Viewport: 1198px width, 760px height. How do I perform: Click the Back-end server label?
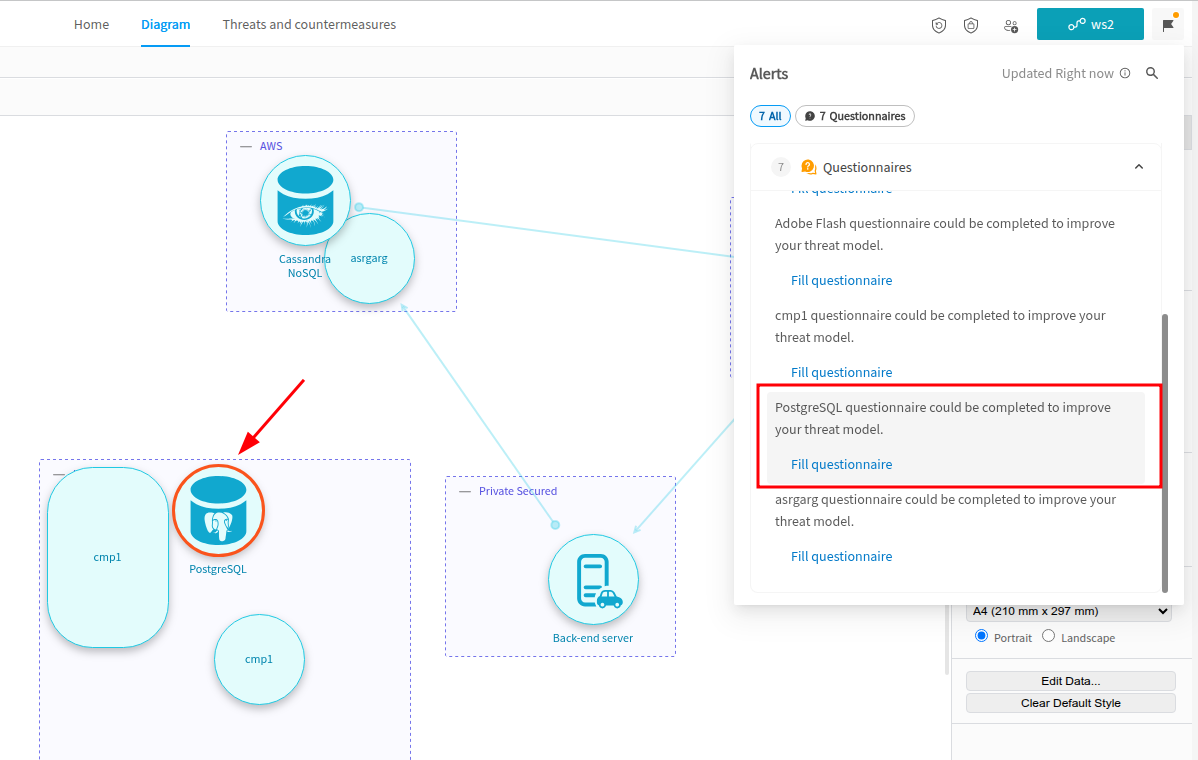(x=593, y=639)
